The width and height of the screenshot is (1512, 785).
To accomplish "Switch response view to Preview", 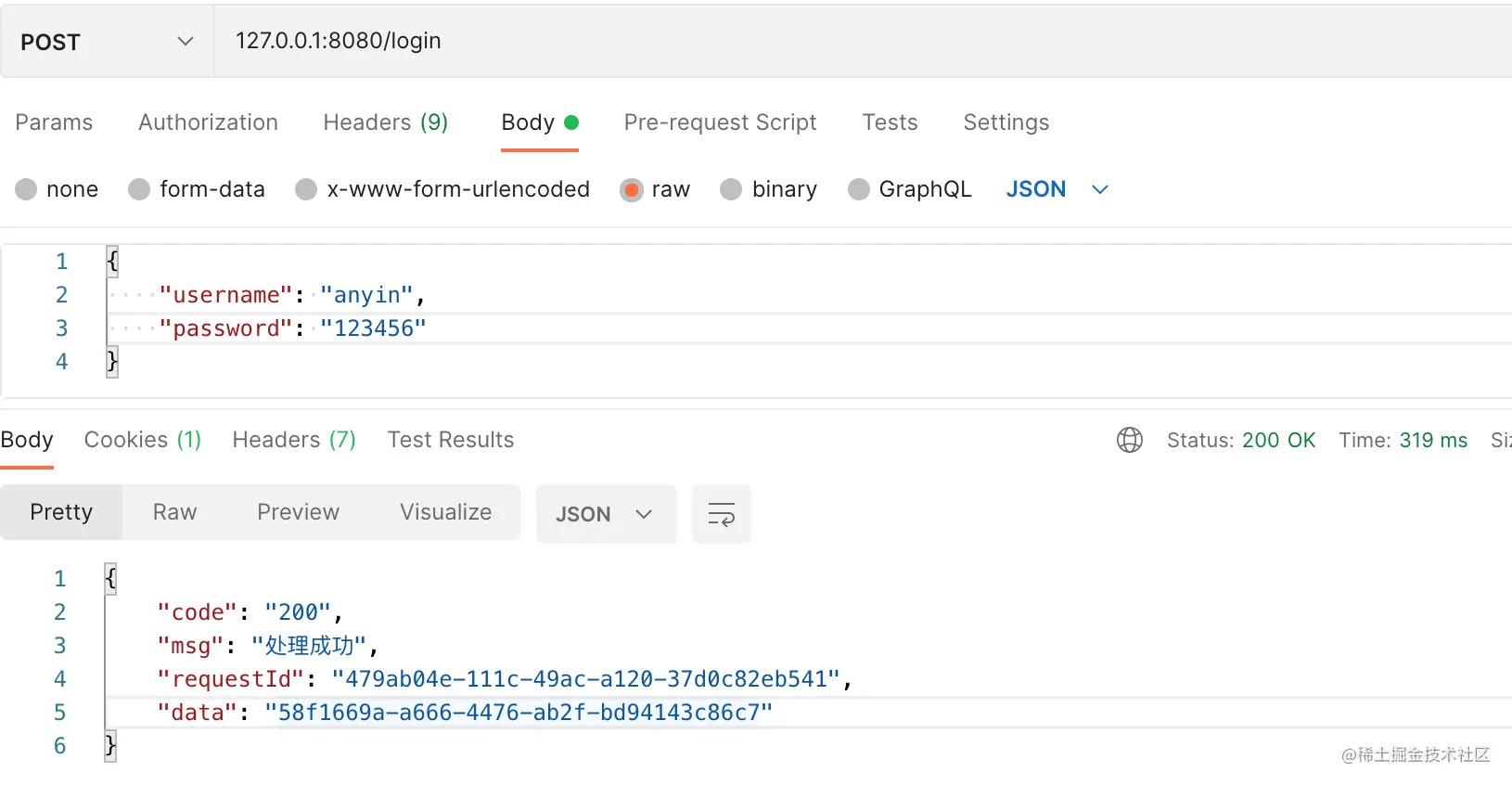I will point(298,512).
